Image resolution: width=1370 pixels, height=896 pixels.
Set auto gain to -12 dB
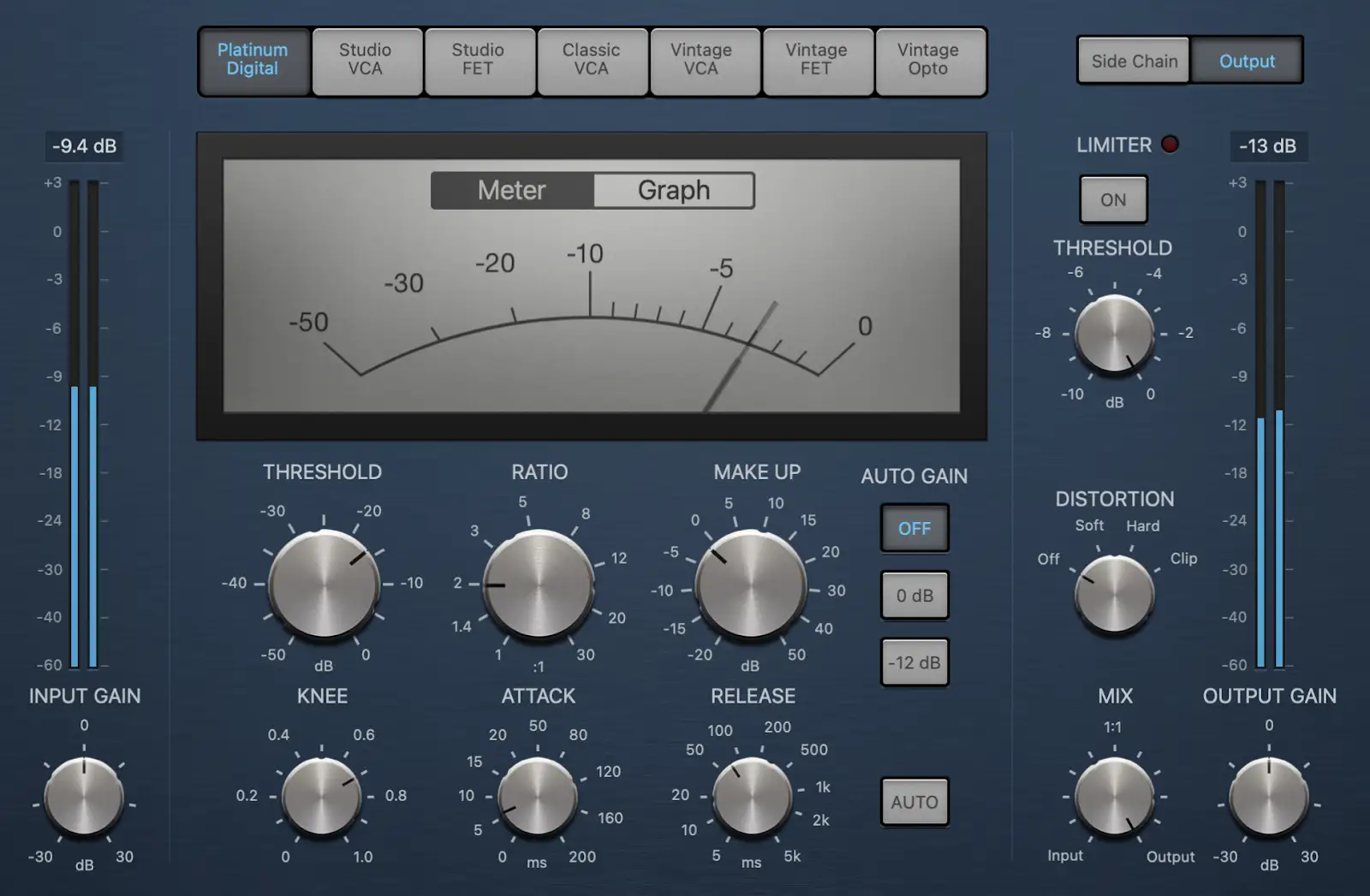[914, 662]
